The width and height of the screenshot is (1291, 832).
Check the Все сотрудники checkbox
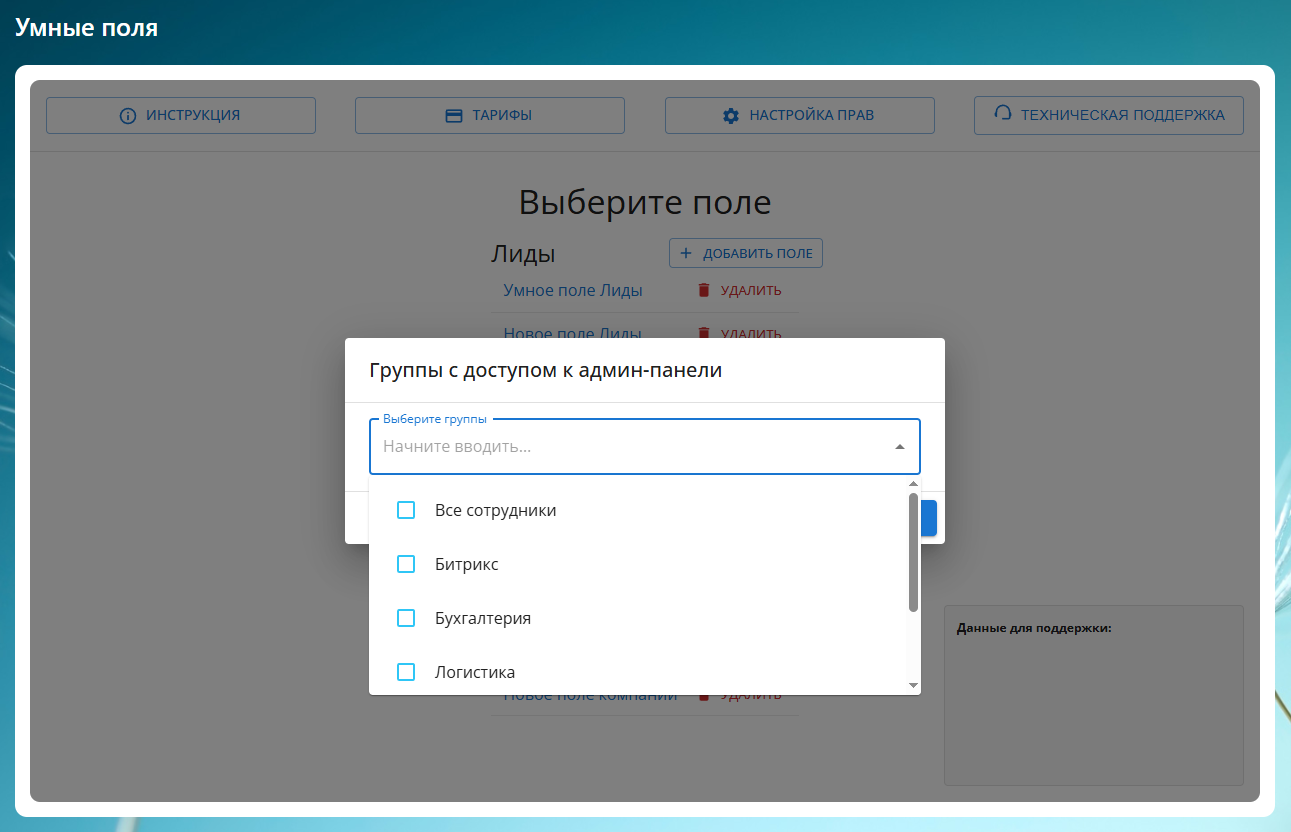406,510
